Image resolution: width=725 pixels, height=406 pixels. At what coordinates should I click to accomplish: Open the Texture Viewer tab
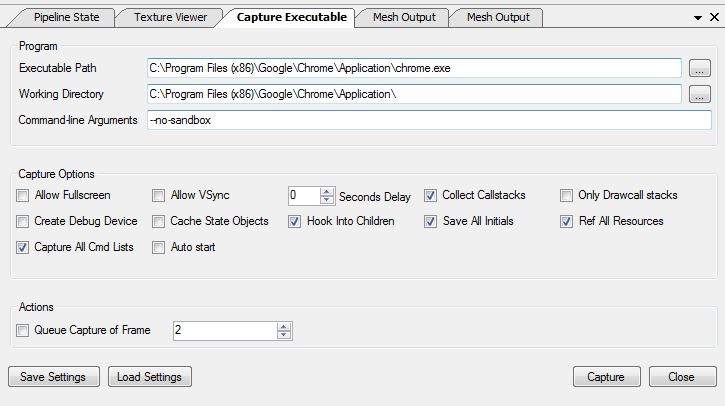[171, 17]
